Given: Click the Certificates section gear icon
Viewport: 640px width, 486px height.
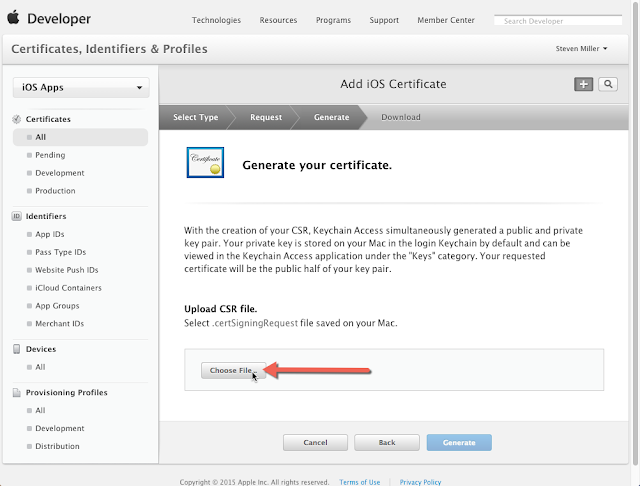Looking at the screenshot, I should [16, 119].
